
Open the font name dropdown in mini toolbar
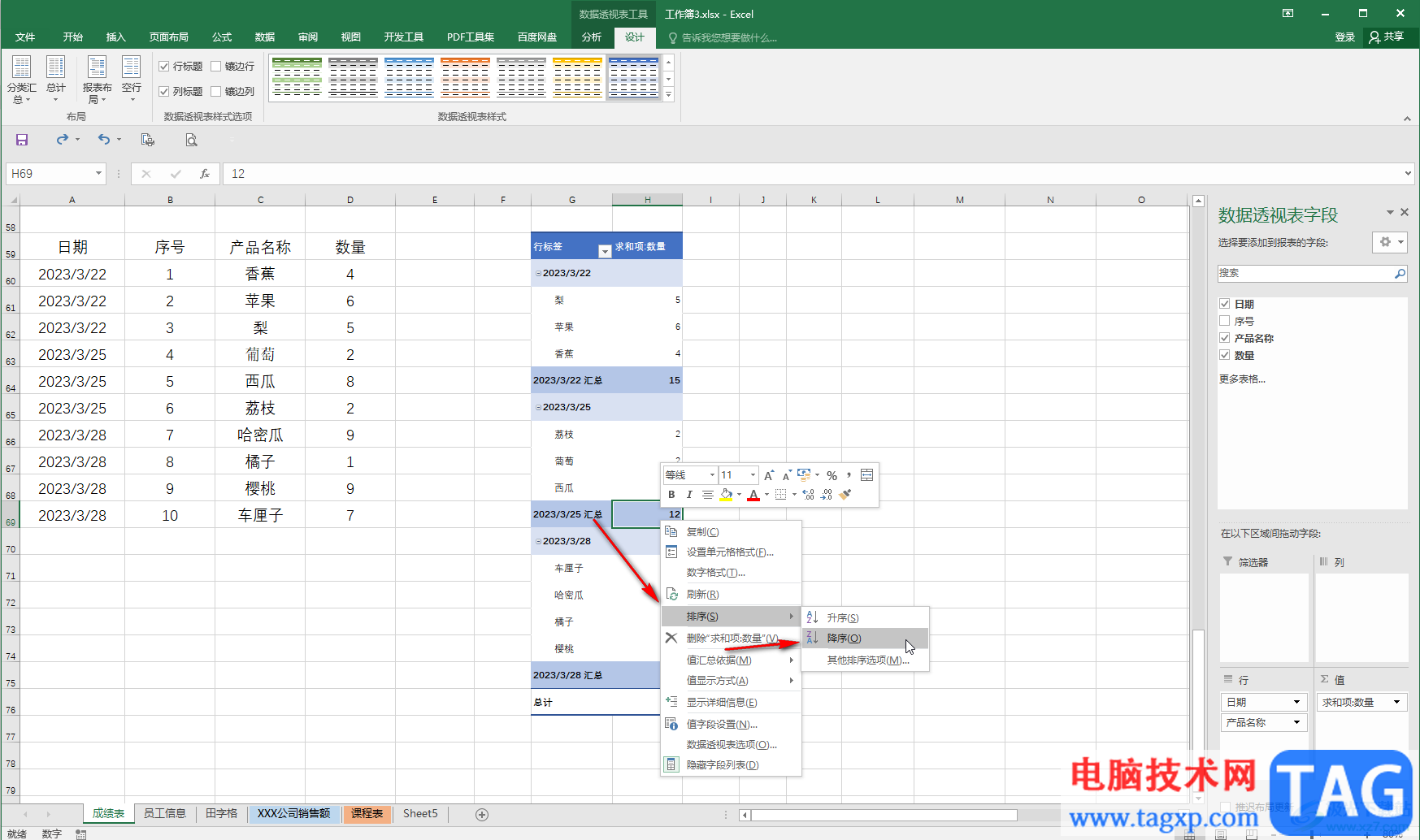712,475
